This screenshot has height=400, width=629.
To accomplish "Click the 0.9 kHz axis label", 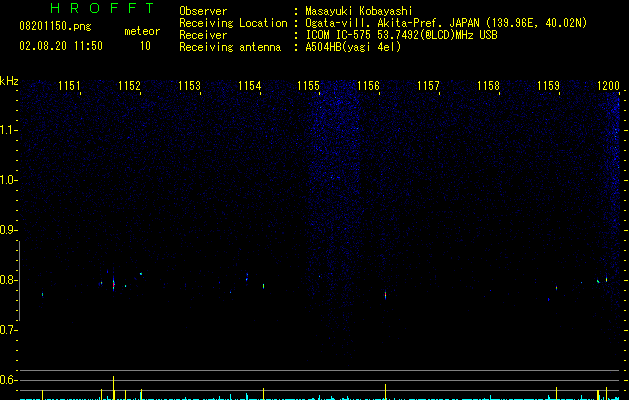I will (8, 230).
